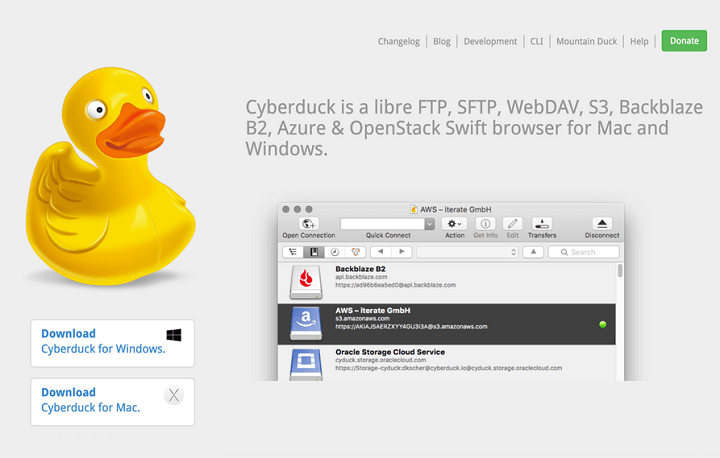Go to the Blog page
The width and height of the screenshot is (720, 458).
pos(442,41)
